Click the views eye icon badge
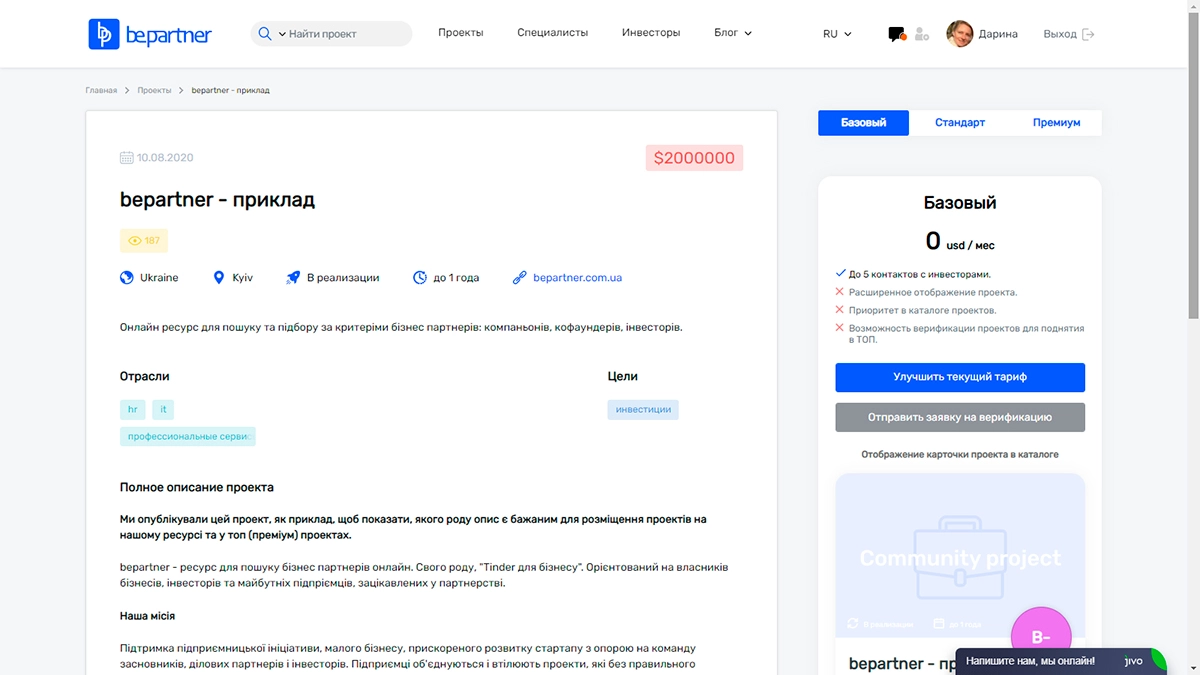The width and height of the screenshot is (1200, 675). (x=144, y=241)
